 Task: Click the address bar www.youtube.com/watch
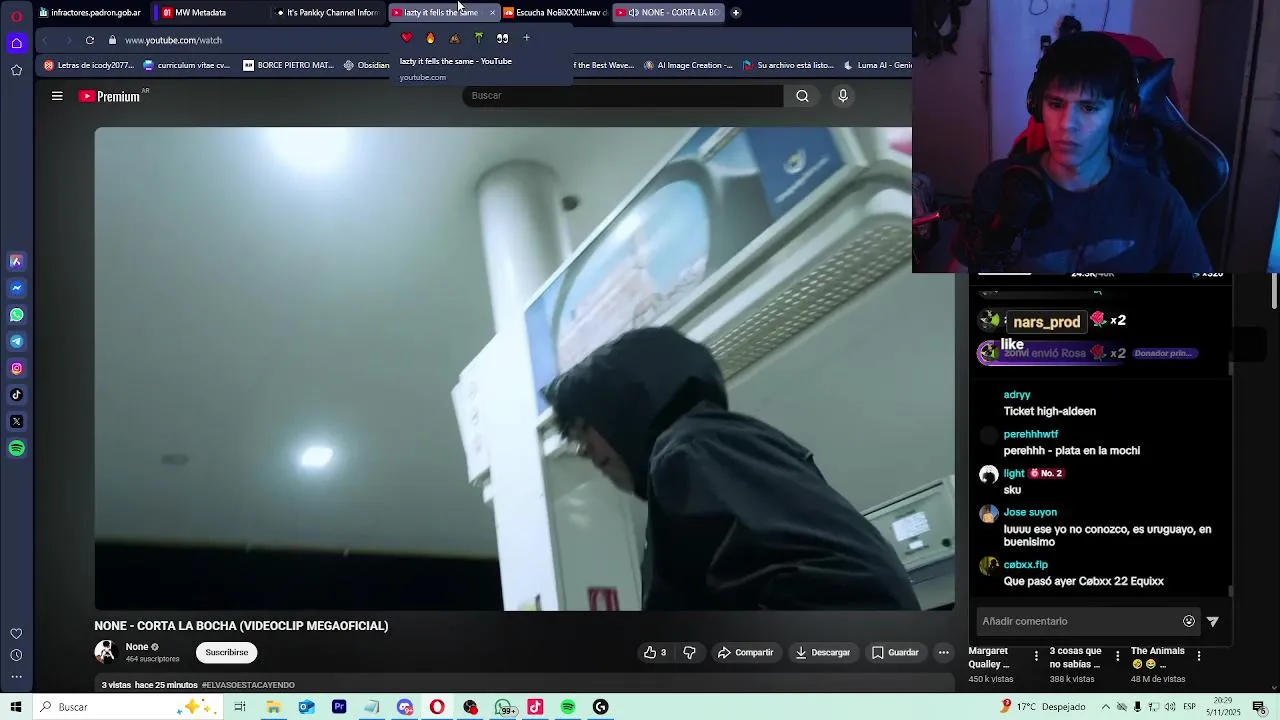click(173, 40)
